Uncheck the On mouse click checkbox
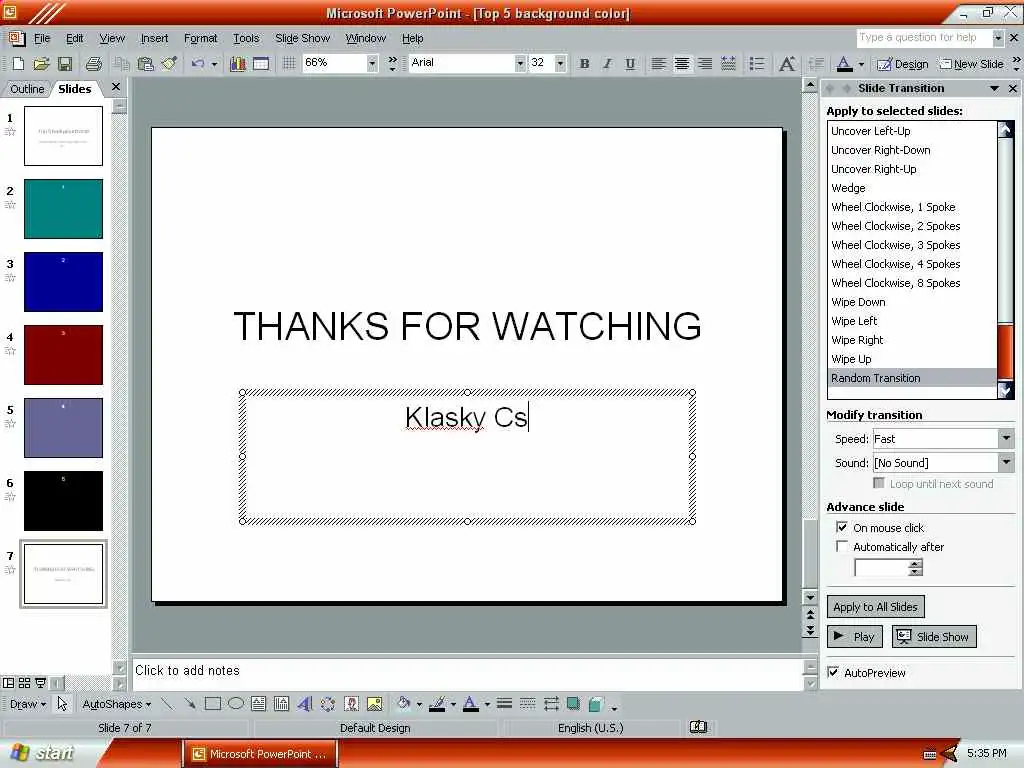This screenshot has width=1024, height=768. point(842,527)
